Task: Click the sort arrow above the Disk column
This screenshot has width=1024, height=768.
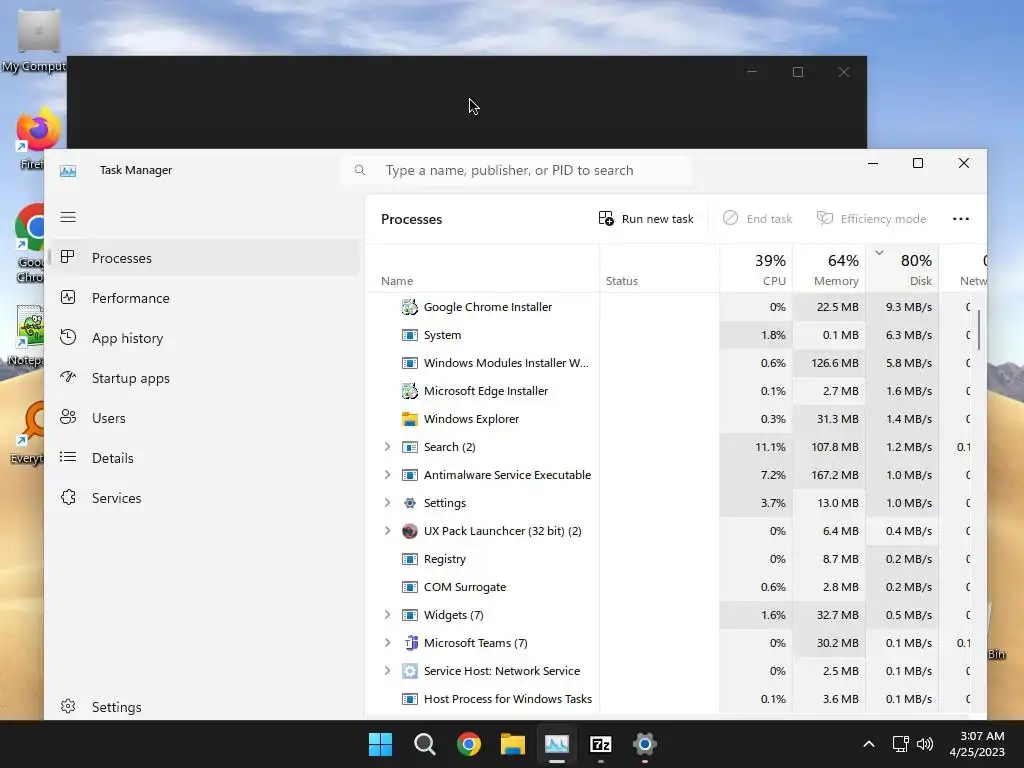Action: tap(879, 253)
